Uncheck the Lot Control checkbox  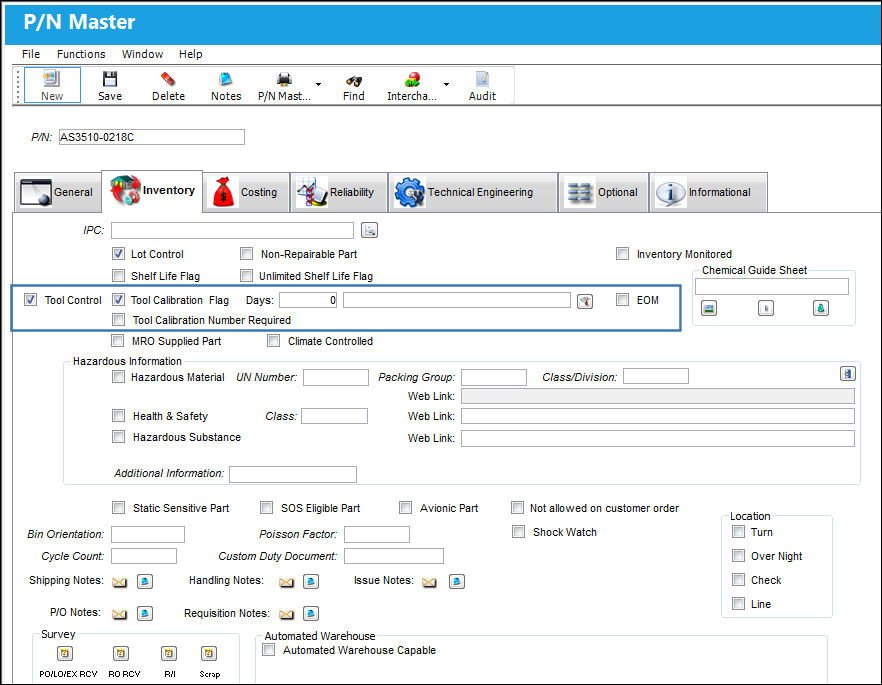(118, 254)
